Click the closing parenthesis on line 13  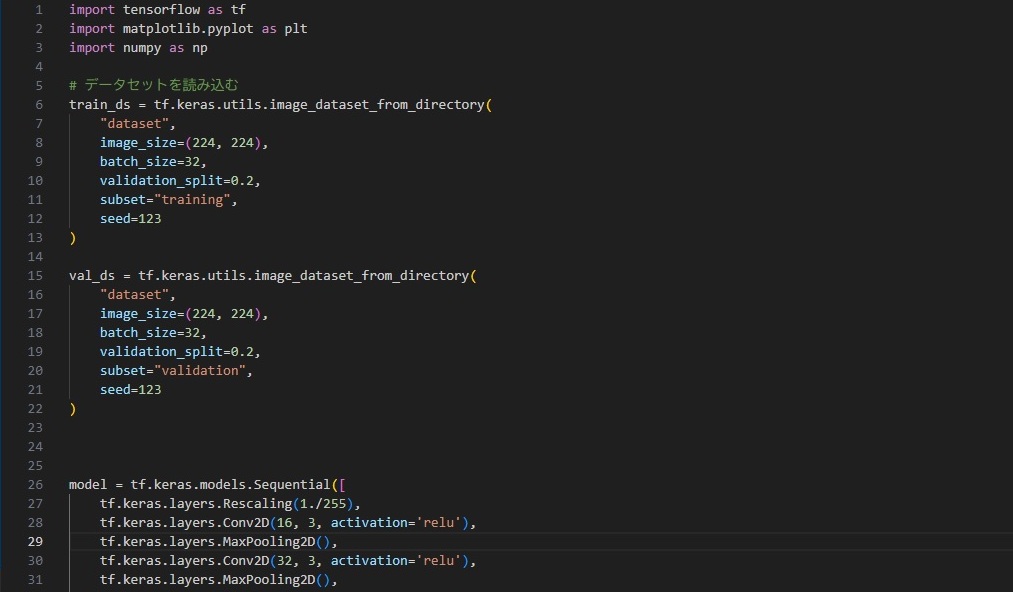coord(70,237)
